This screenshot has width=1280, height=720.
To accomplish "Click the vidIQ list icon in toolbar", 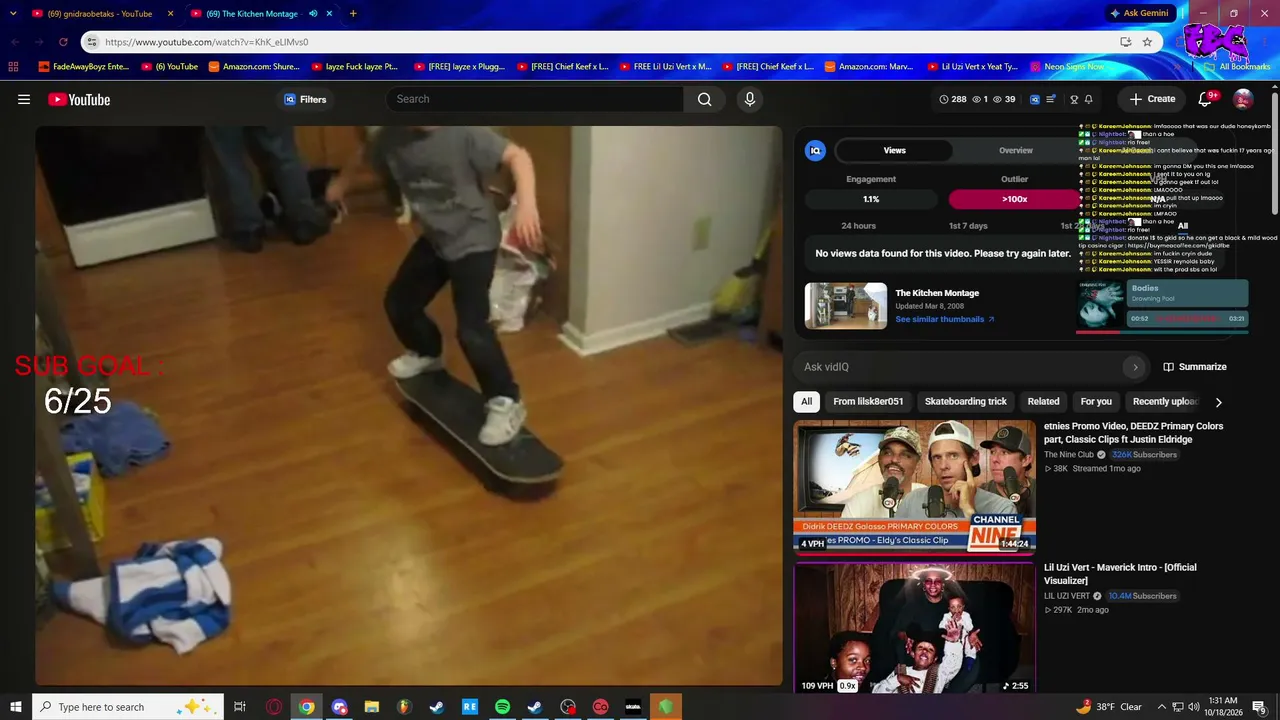I will tap(1050, 99).
